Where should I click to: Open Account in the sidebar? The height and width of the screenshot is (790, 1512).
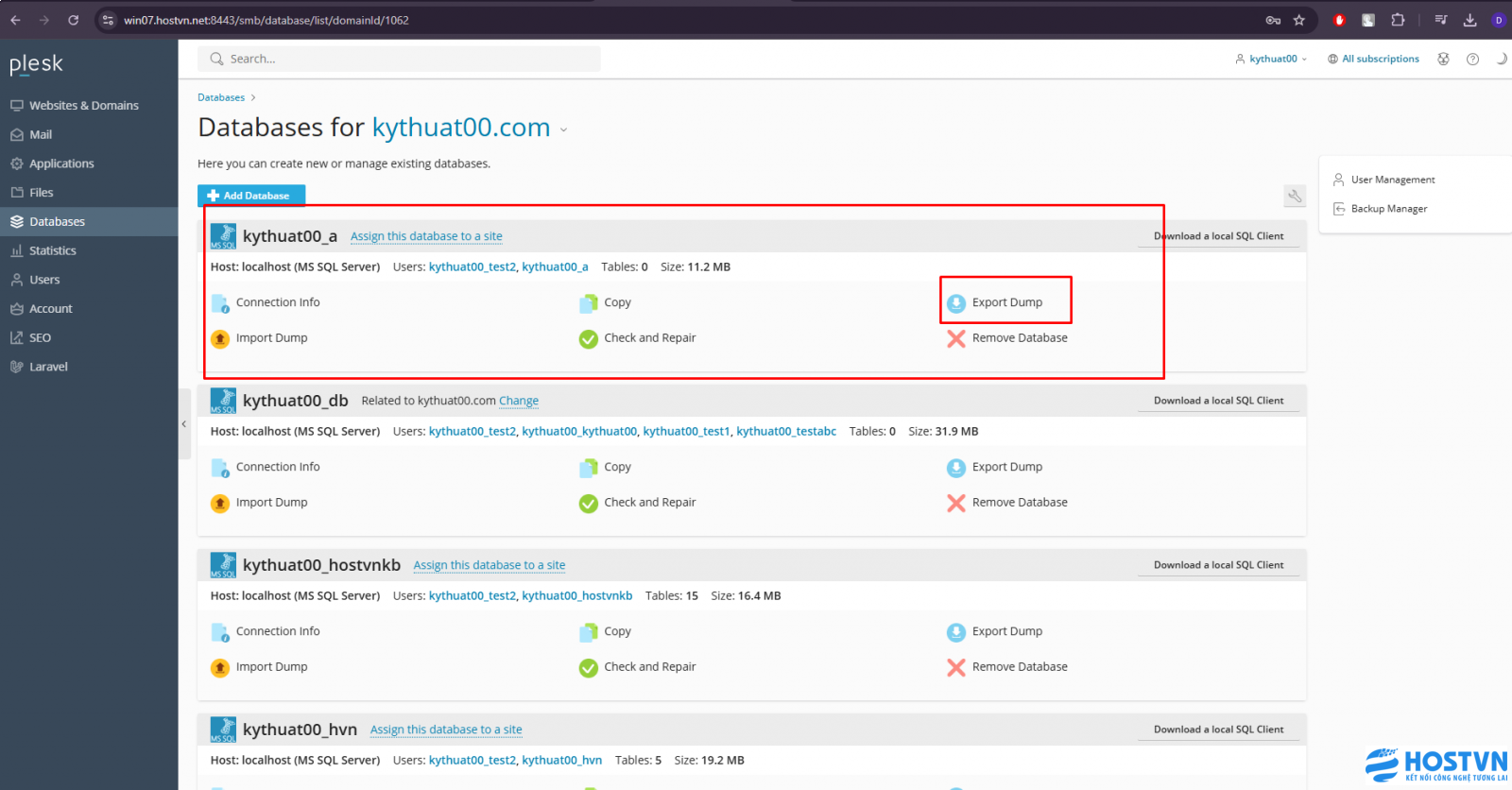pos(89,309)
